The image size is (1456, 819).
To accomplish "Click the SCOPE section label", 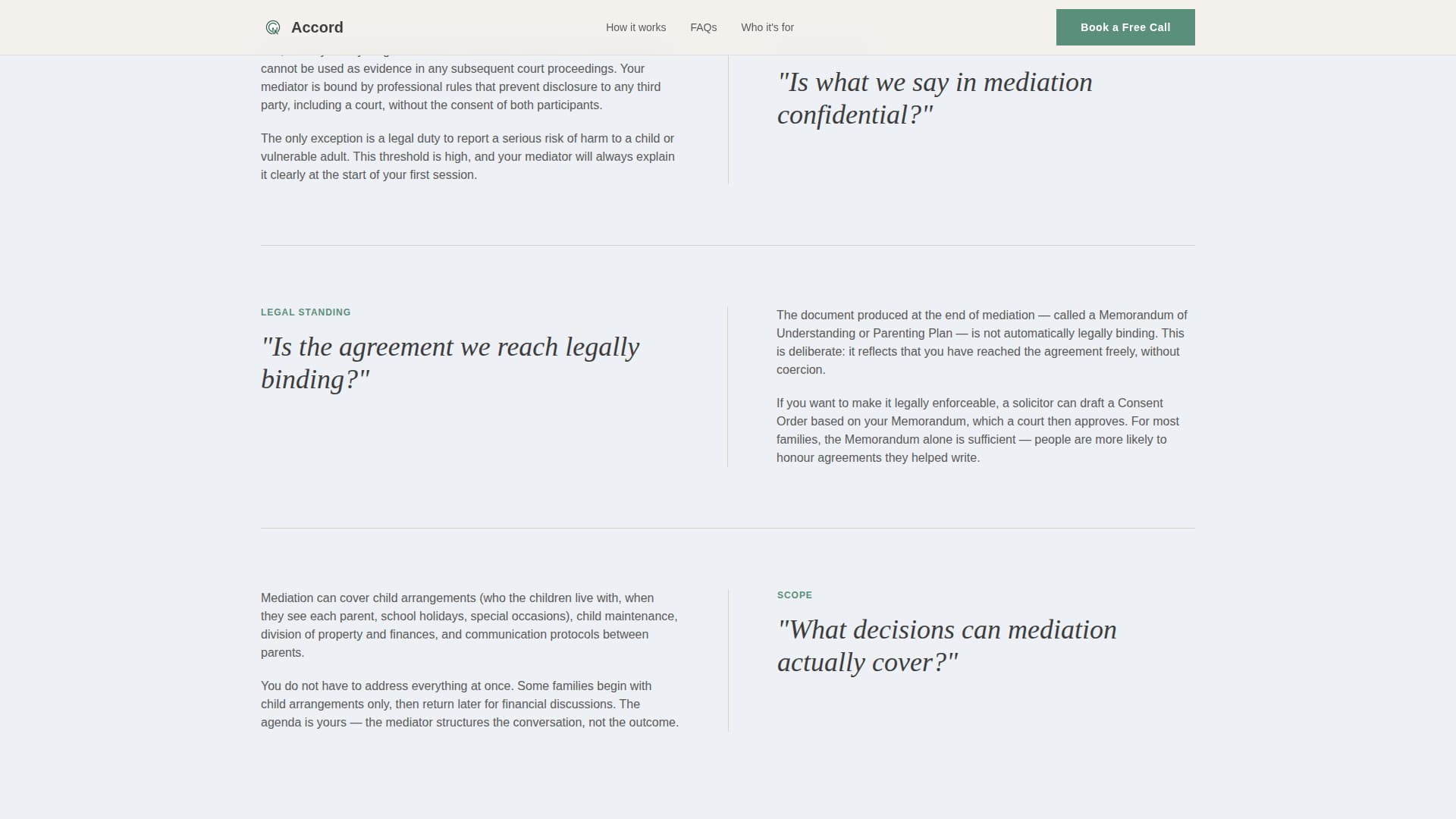I will click(794, 595).
